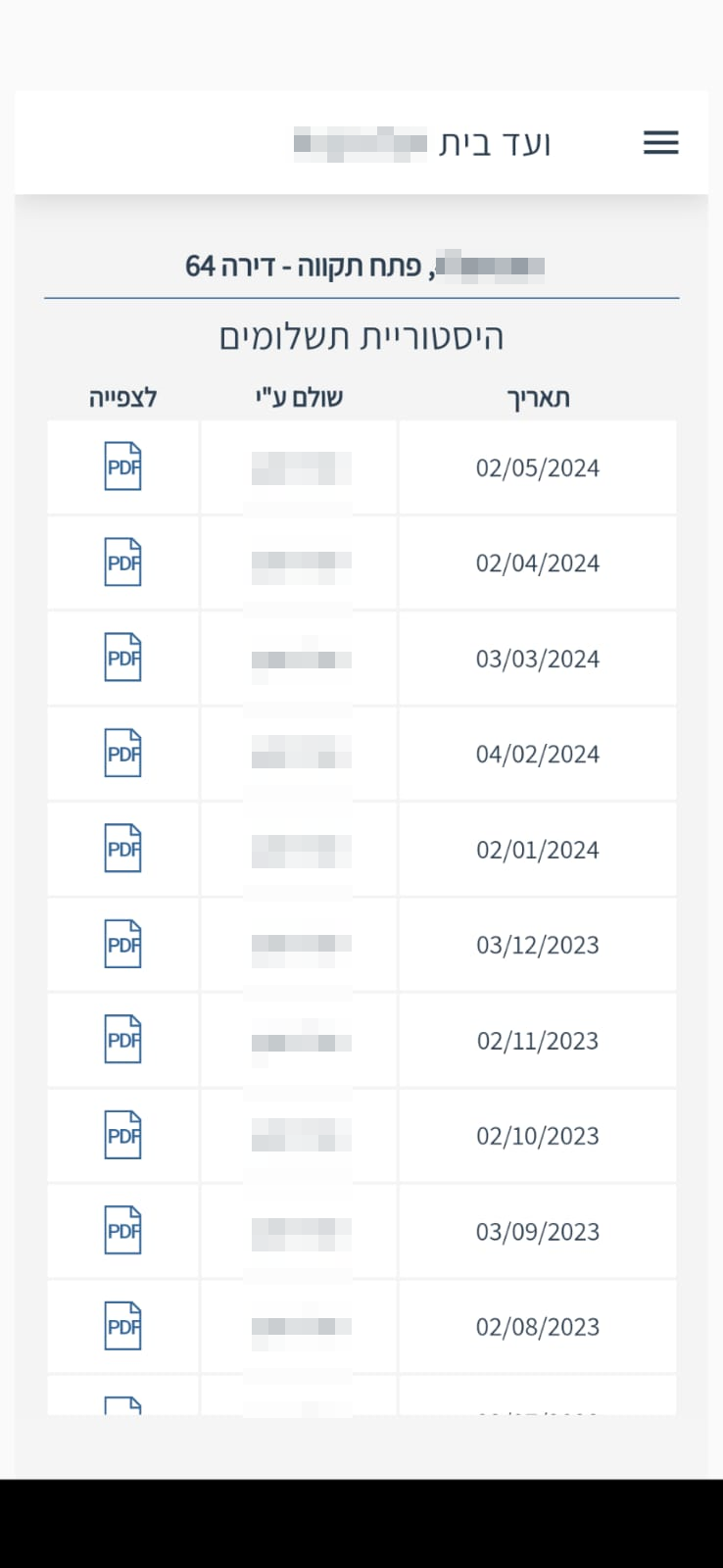Select the 02/05/2024 date cell
Image resolution: width=723 pixels, height=1568 pixels.
(x=537, y=467)
